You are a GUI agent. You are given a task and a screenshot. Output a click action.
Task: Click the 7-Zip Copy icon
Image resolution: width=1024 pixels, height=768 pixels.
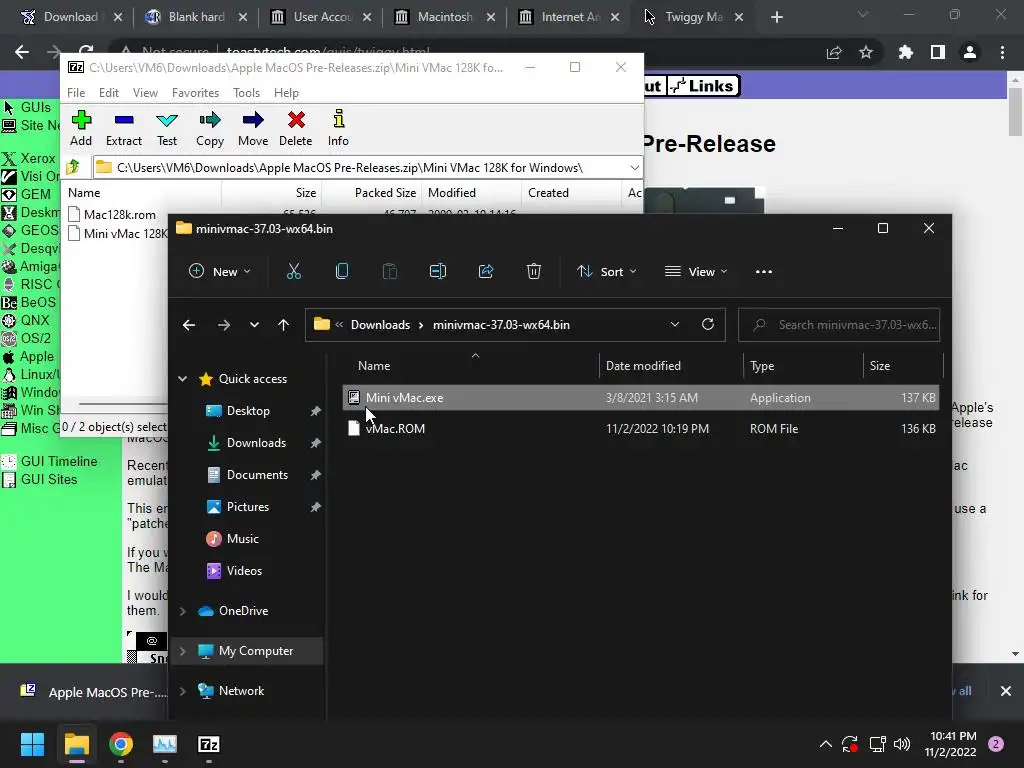point(210,120)
